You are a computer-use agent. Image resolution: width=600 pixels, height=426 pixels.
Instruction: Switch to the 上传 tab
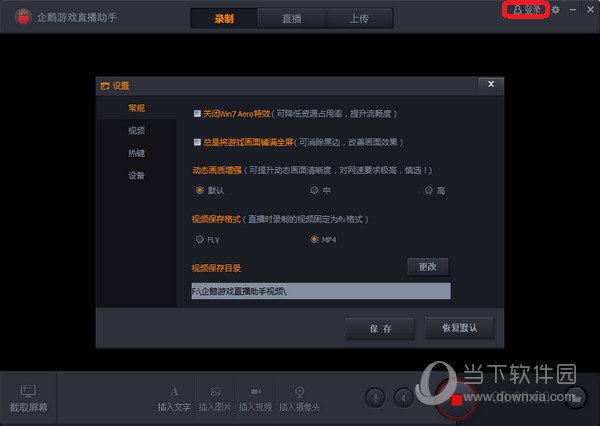(x=359, y=18)
